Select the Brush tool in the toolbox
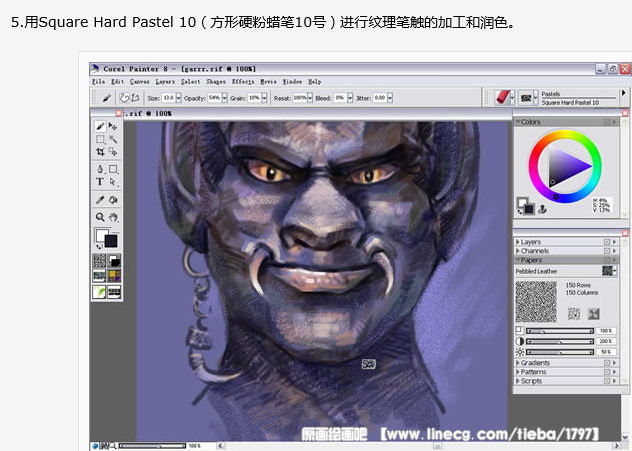This screenshot has height=451, width=632. click(x=100, y=127)
